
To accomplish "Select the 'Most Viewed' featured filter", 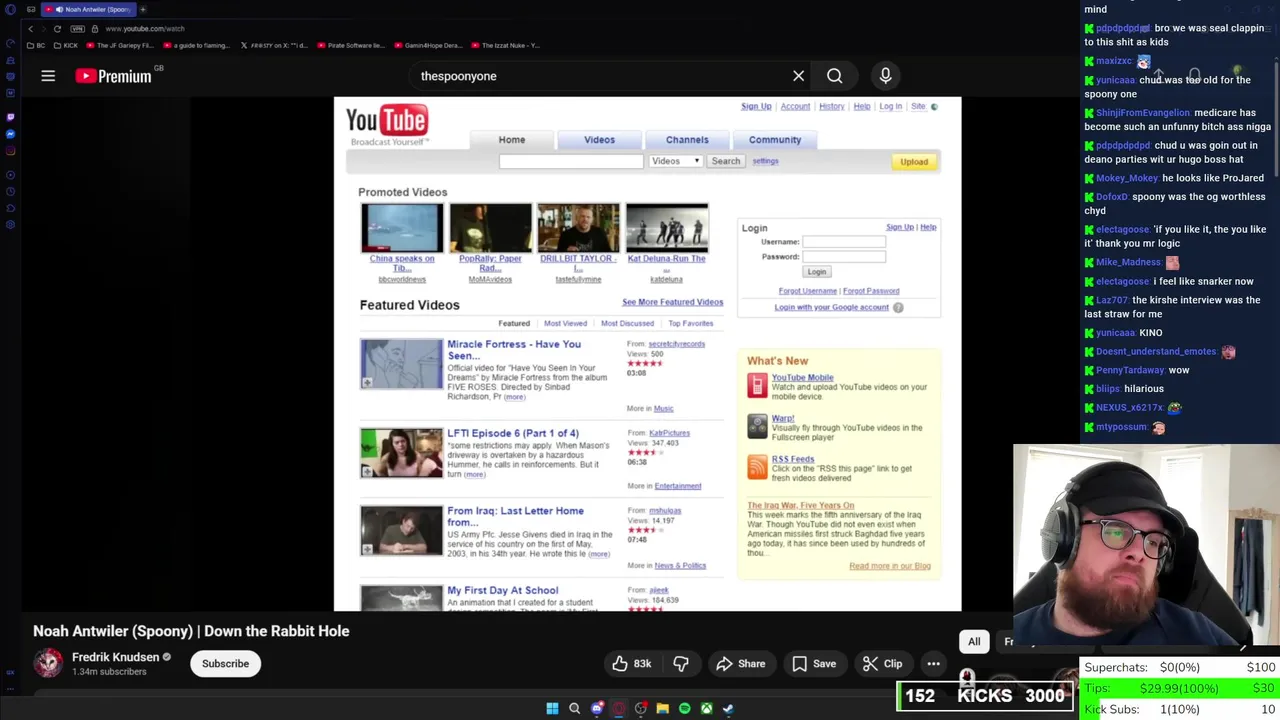I will pos(565,323).
